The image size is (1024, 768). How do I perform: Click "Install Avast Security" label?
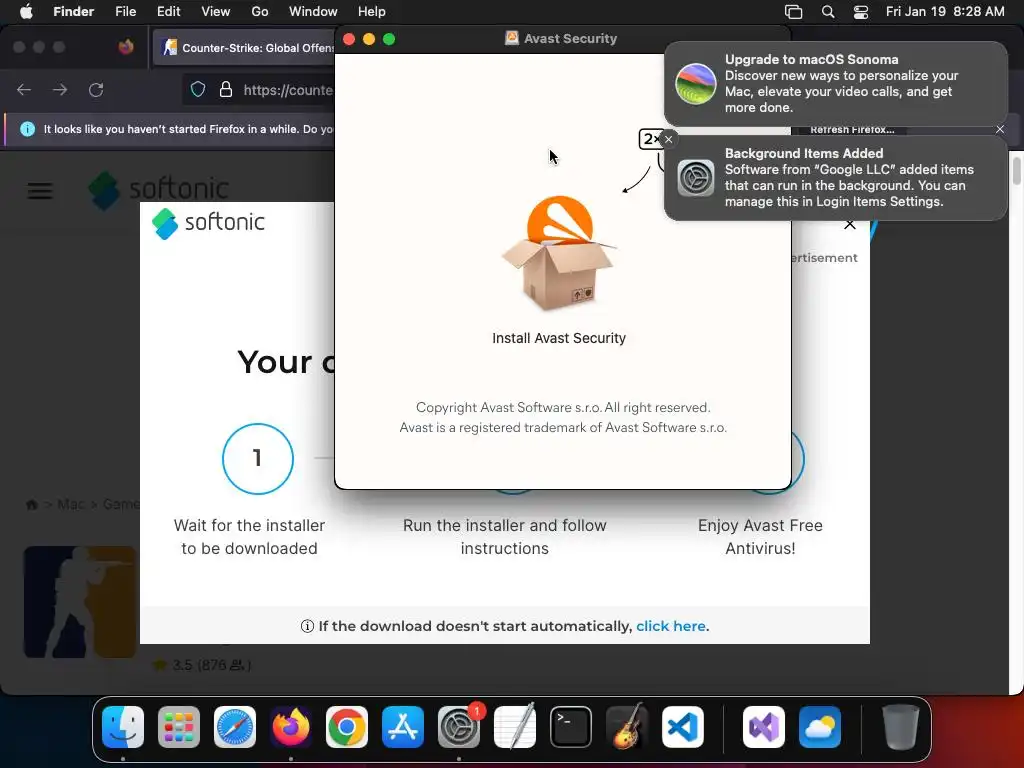pyautogui.click(x=559, y=338)
